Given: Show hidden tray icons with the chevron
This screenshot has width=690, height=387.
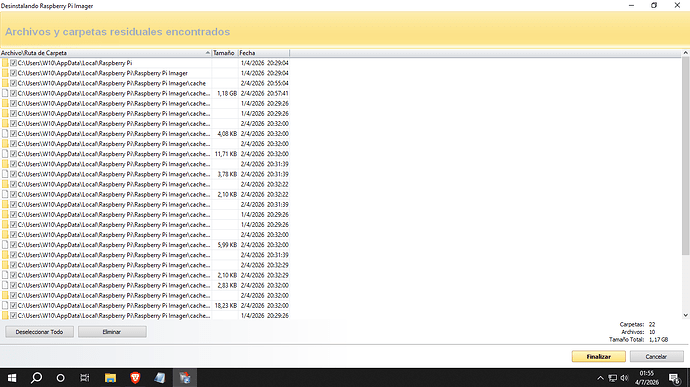Looking at the screenshot, I should coord(600,378).
